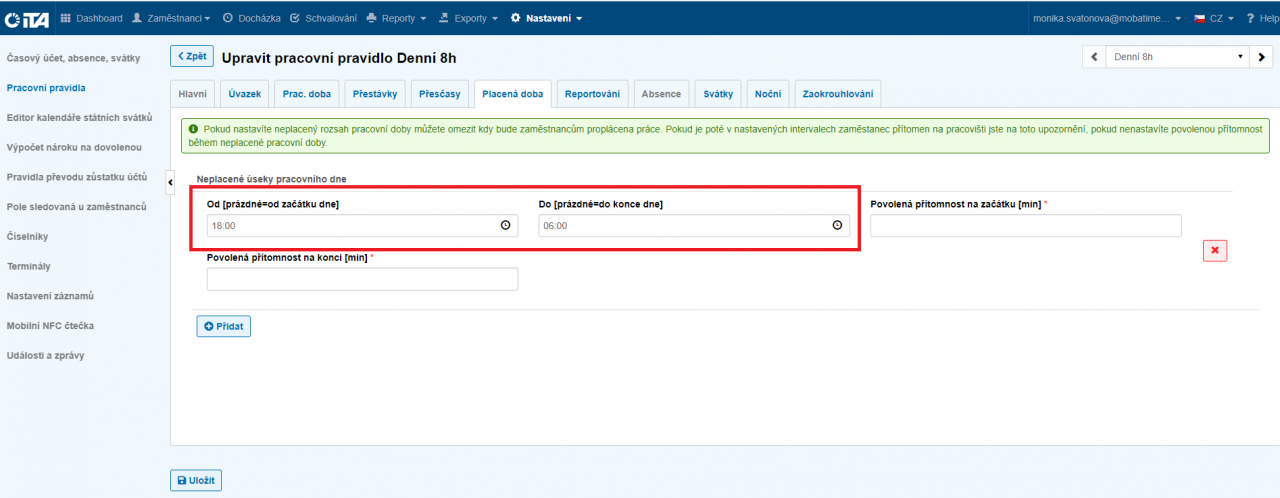Screen dimensions: 1280x498
Task: Open the Denní 8h rule dropdown
Action: point(1178,57)
